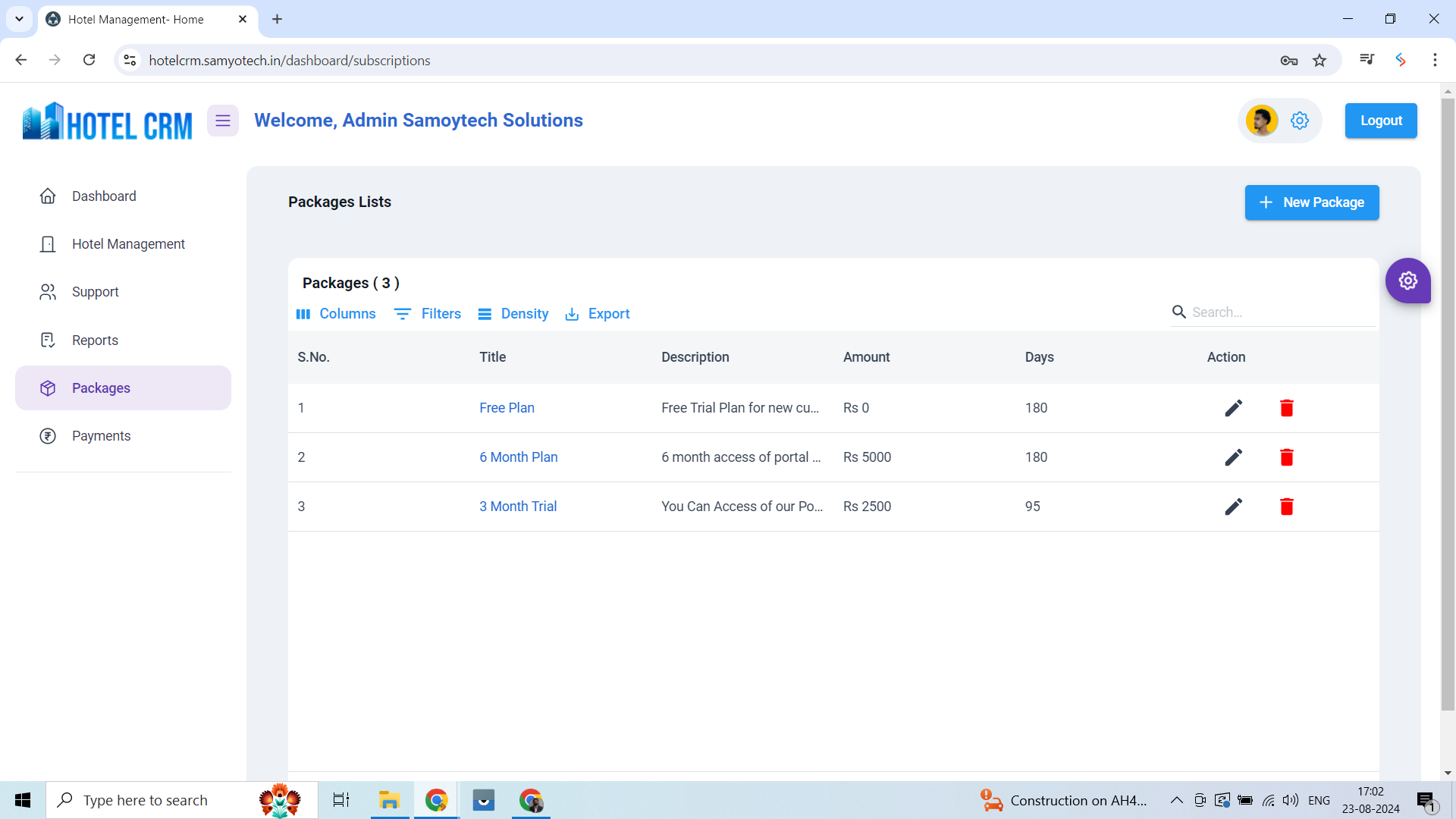This screenshot has height=819, width=1456.
Task: Click the Reports clipboard icon
Action: [x=48, y=340]
